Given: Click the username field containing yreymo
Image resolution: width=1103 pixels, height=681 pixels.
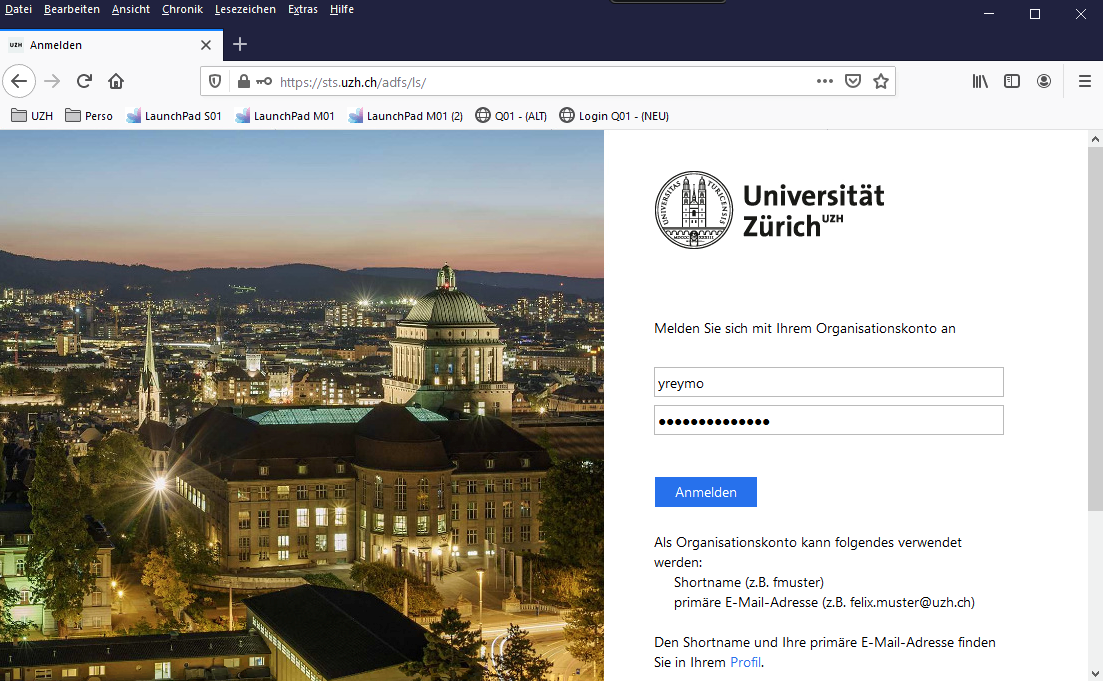Looking at the screenshot, I should (x=828, y=382).
